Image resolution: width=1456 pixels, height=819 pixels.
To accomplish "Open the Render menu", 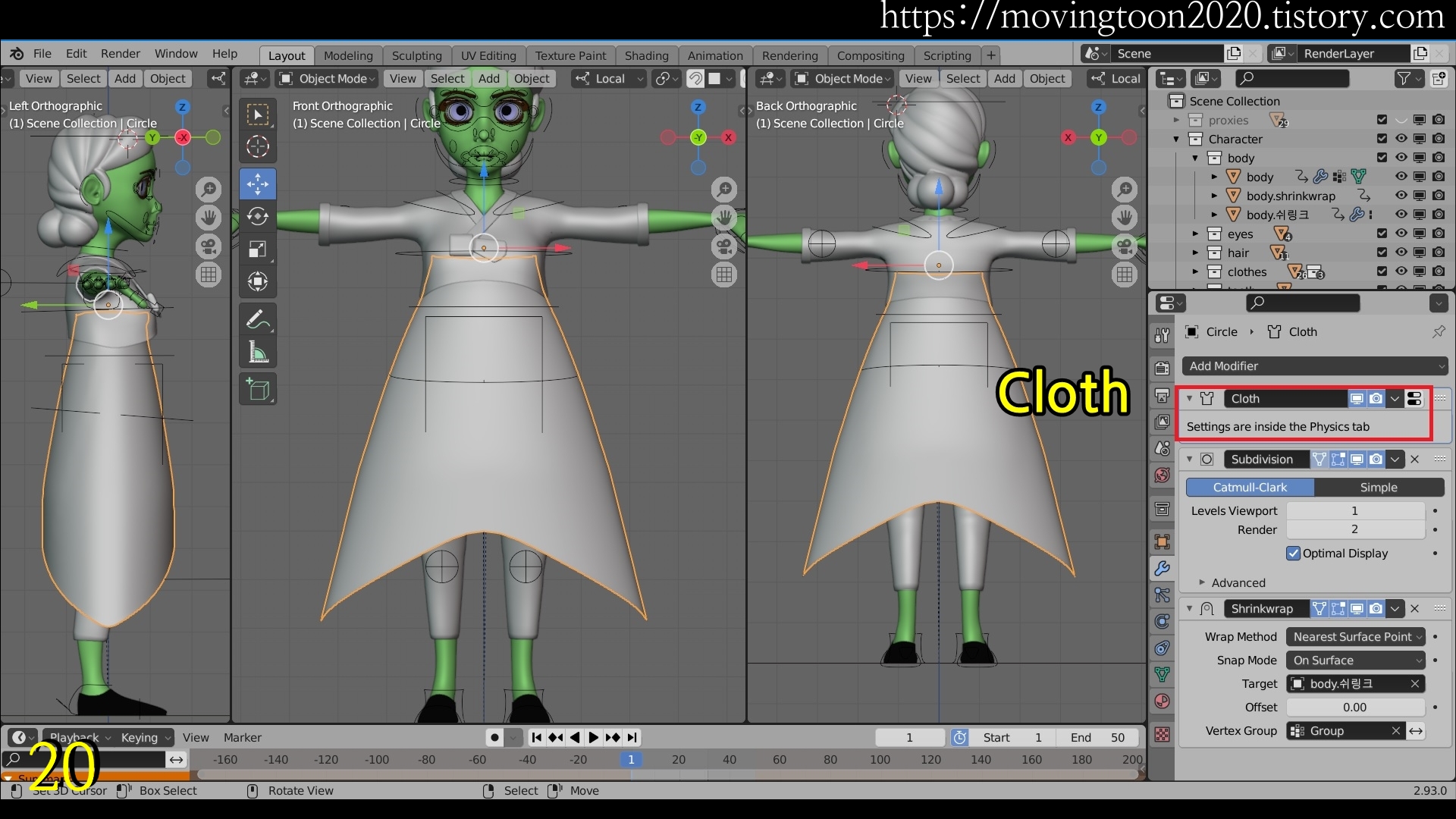I will coord(121,54).
